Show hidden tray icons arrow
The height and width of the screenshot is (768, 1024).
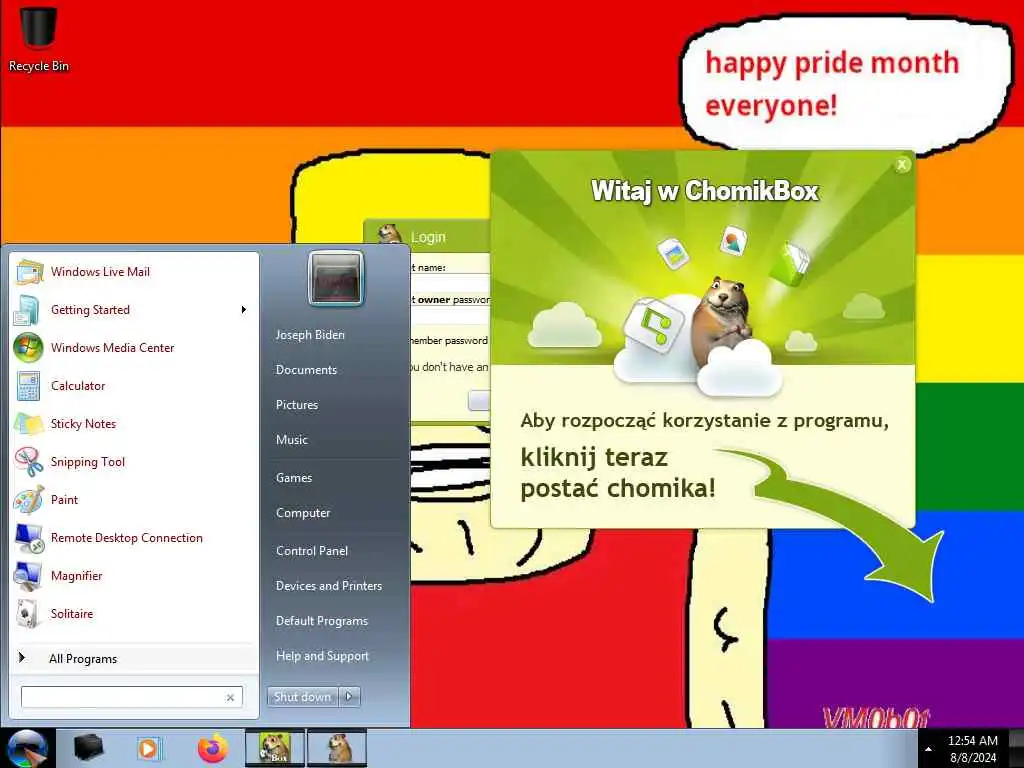click(928, 749)
